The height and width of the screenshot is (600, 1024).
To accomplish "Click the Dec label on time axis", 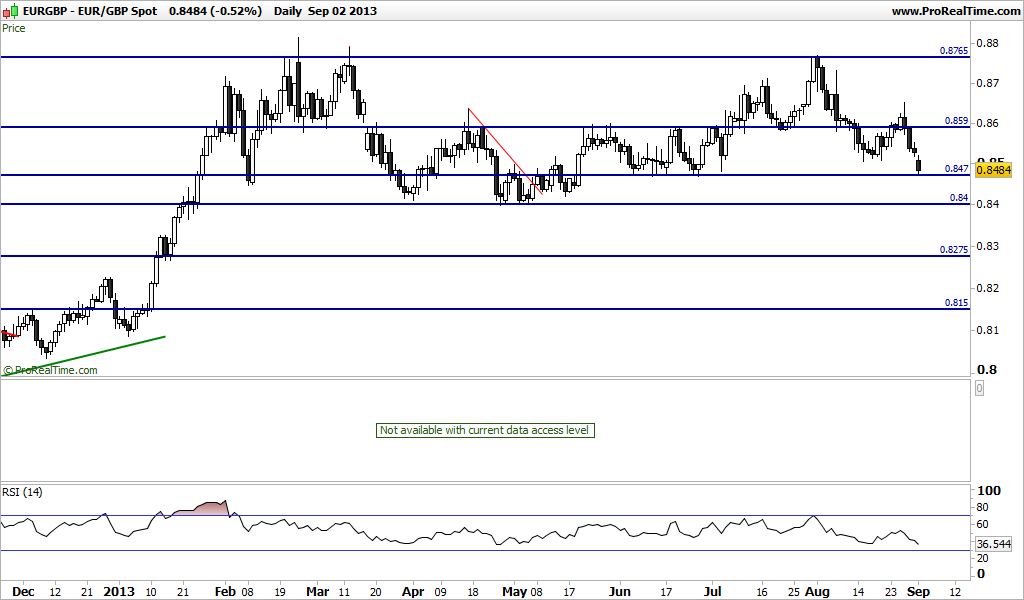I will [24, 592].
